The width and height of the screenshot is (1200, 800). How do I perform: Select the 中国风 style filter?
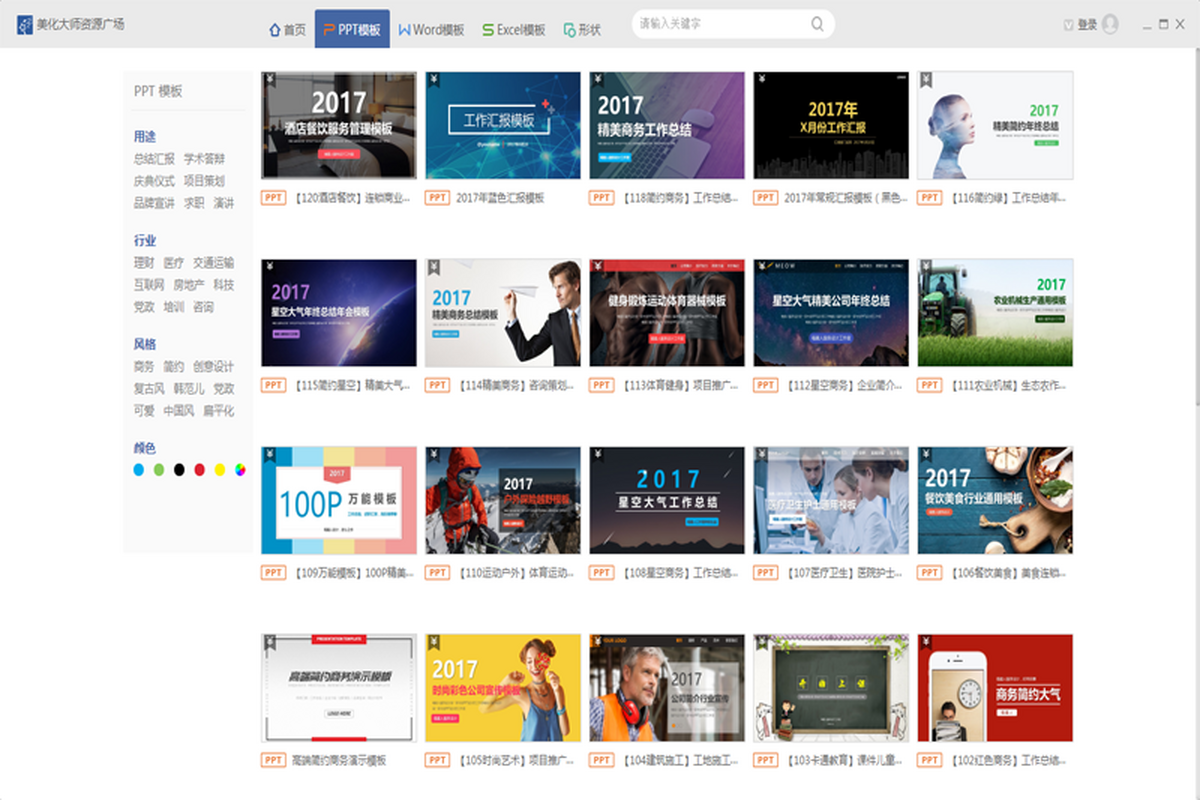[x=178, y=411]
